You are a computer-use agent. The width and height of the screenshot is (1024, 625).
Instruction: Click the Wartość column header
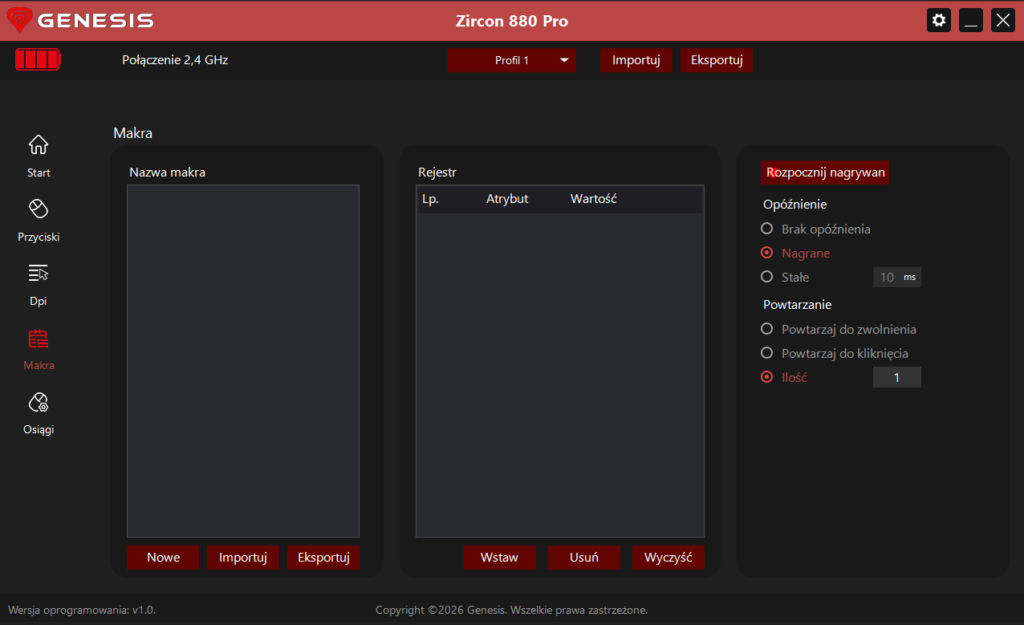pos(593,199)
